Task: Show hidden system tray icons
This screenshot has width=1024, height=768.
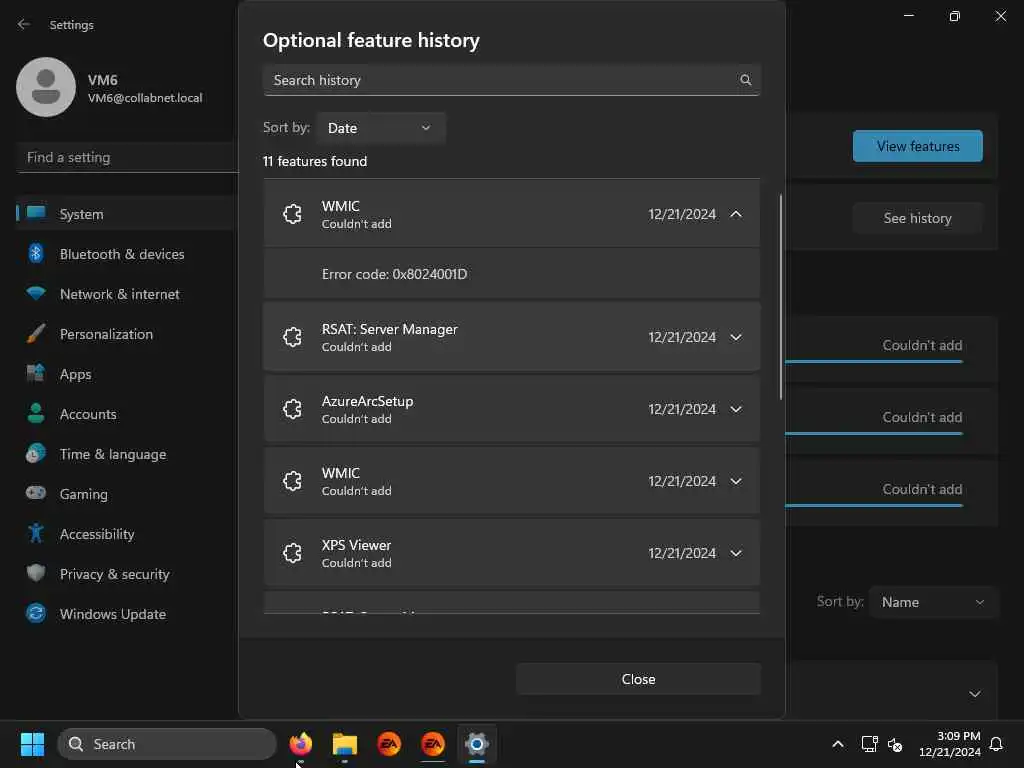Action: (838, 744)
